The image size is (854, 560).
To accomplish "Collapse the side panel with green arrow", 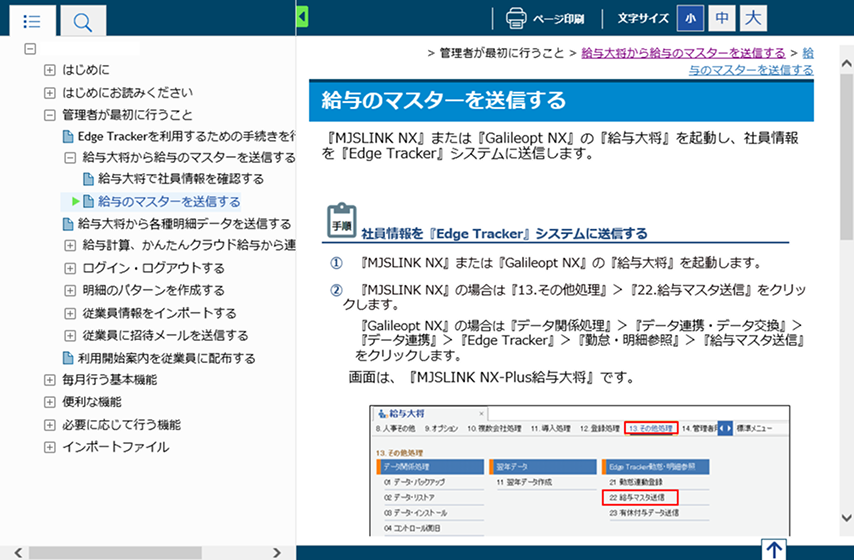I will [302, 17].
